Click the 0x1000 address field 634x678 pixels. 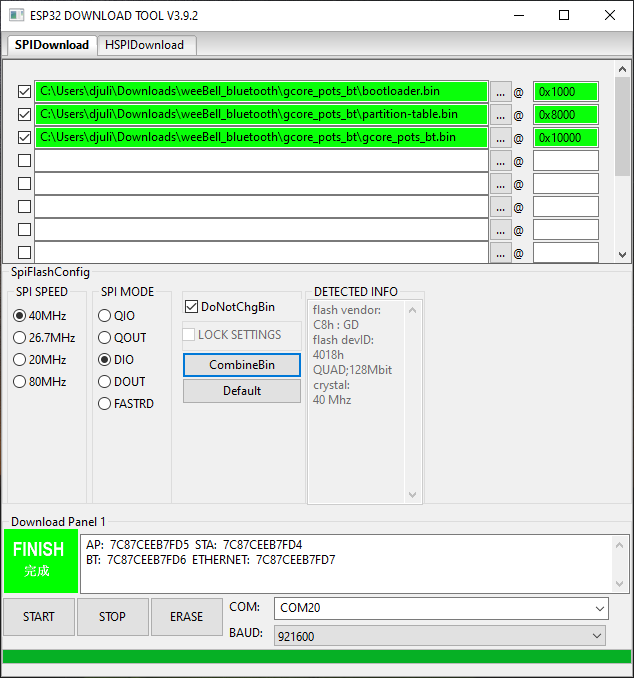pyautogui.click(x=566, y=92)
